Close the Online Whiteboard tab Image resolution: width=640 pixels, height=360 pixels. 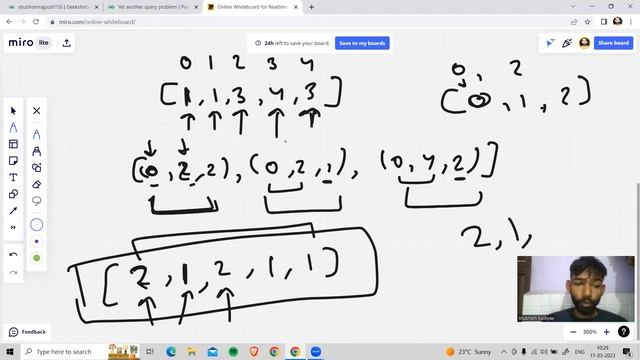click(296, 7)
